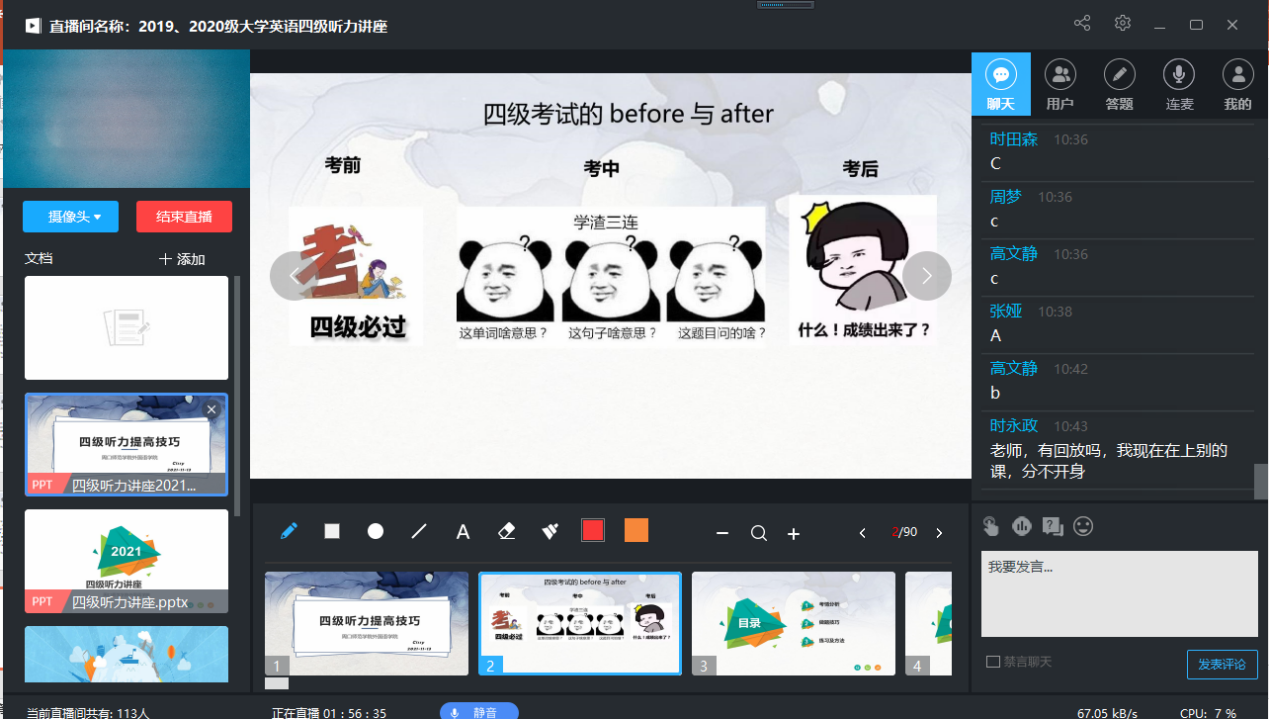Open the 连麦 mic-link tab
1269x719 pixels.
1180,83
